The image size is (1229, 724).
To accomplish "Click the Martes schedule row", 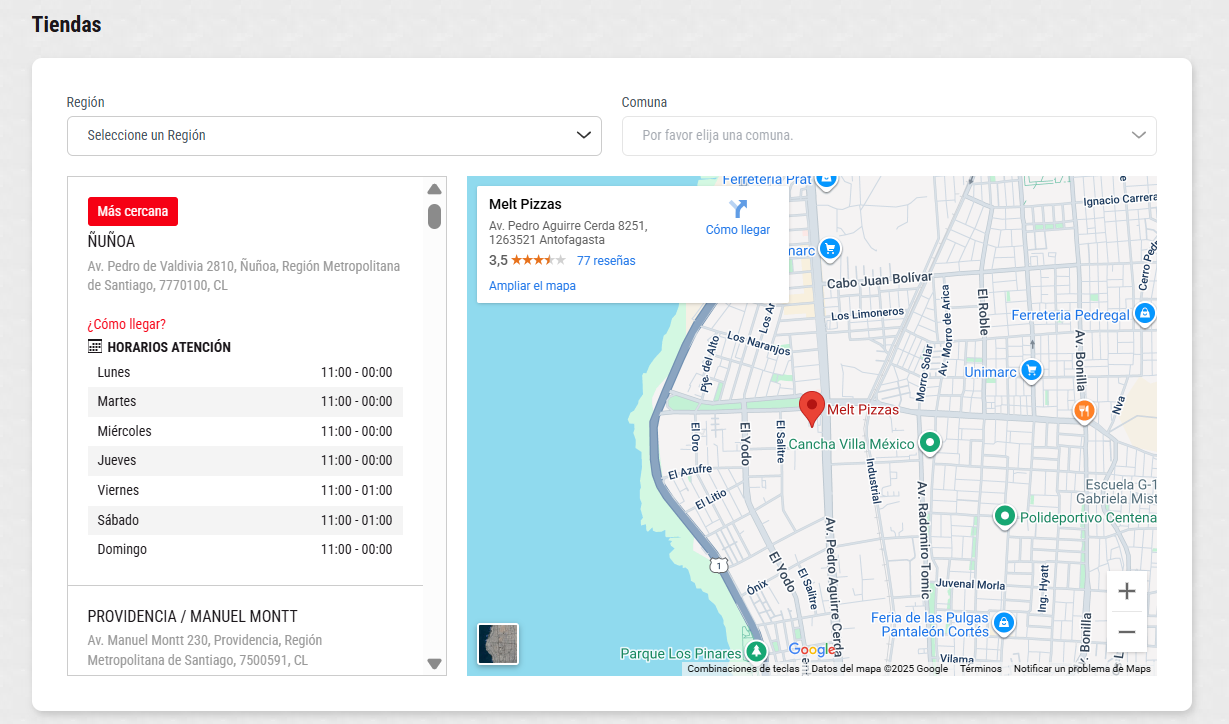I will [x=245, y=401].
